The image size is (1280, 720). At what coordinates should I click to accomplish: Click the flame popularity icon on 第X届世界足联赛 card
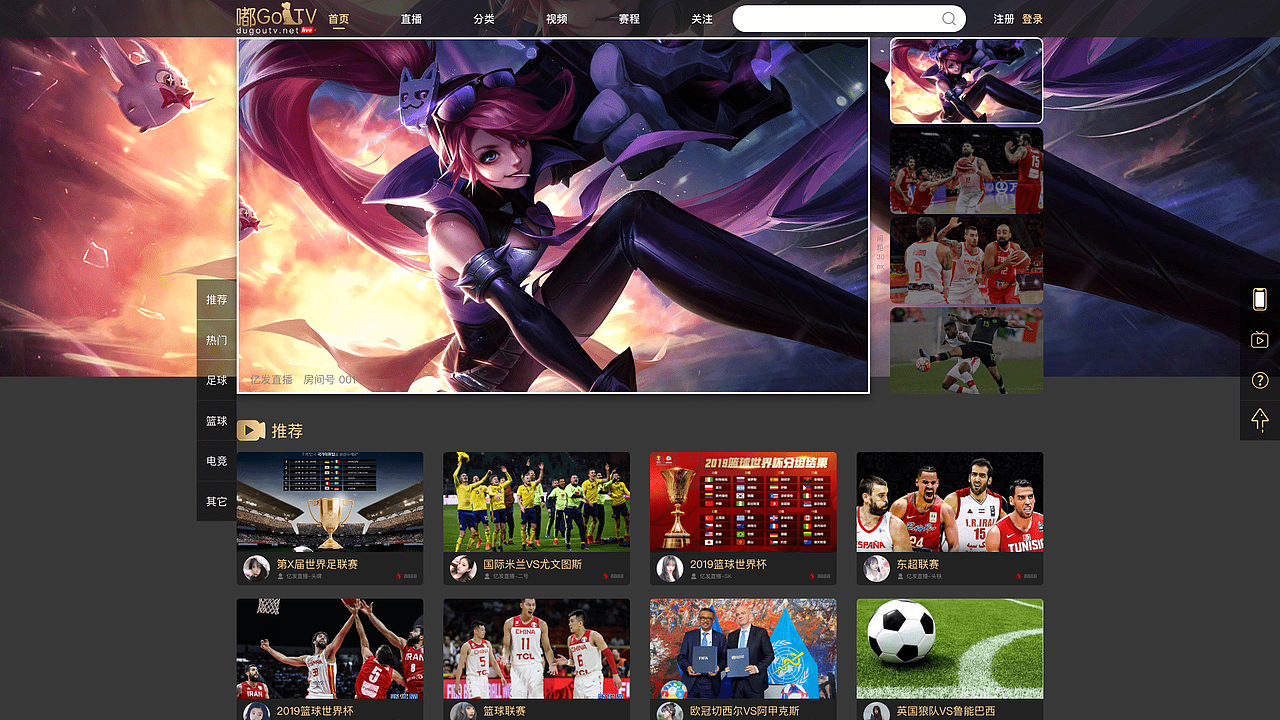pos(399,576)
